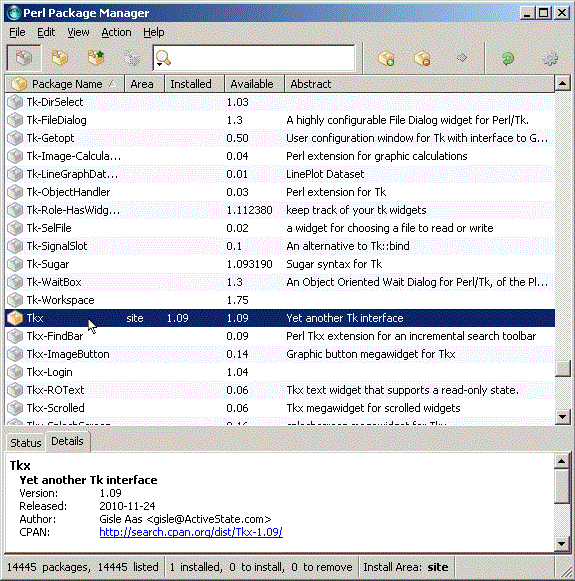Show all packages view icon
This screenshot has height=581, width=575.
pyautogui.click(x=24, y=58)
